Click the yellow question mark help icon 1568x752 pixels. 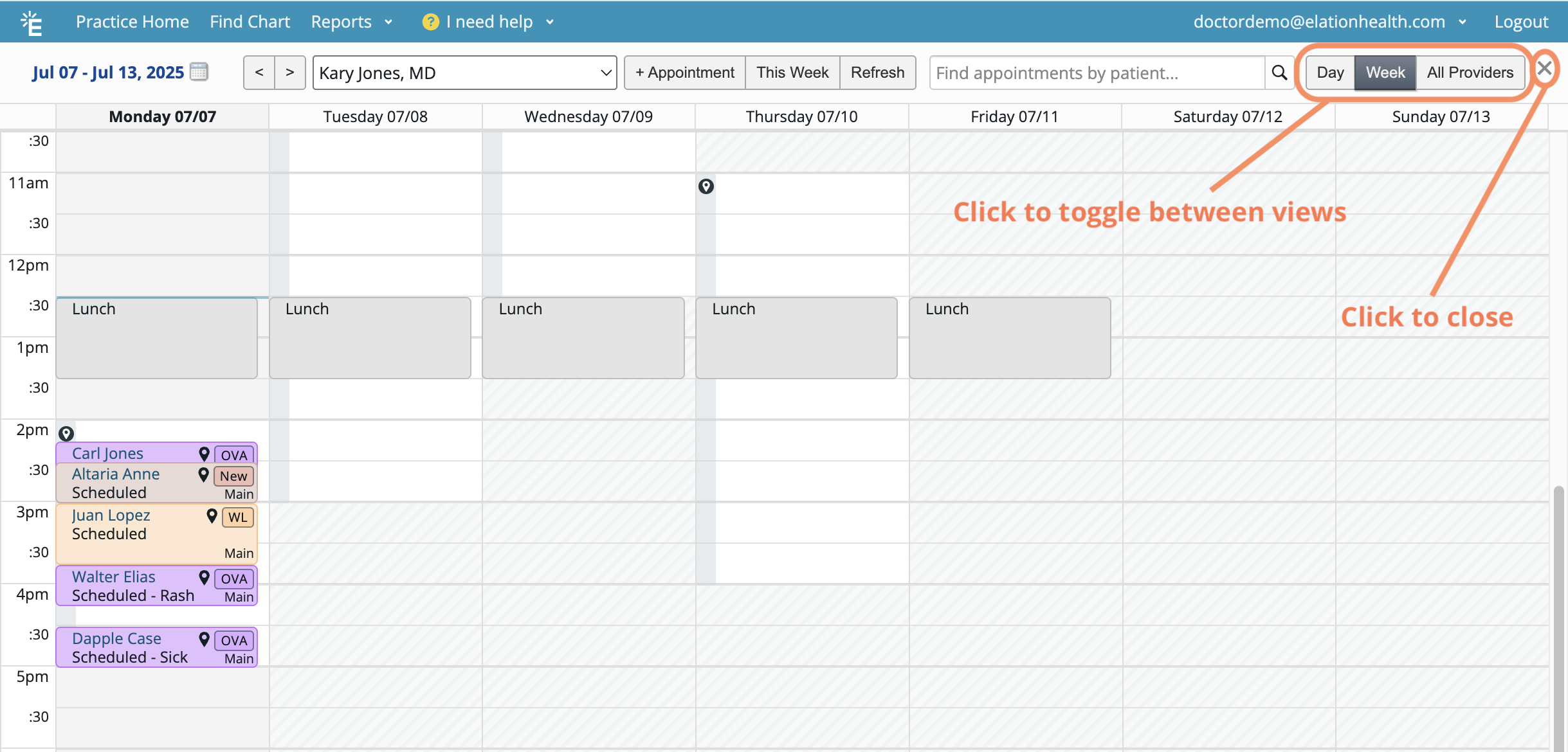coord(430,22)
